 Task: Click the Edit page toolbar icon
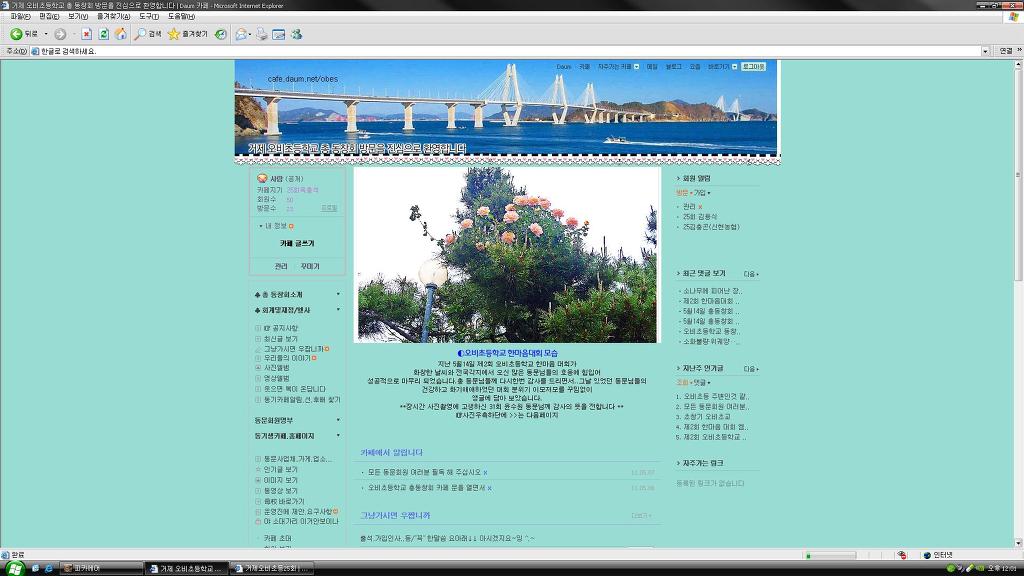click(x=279, y=34)
